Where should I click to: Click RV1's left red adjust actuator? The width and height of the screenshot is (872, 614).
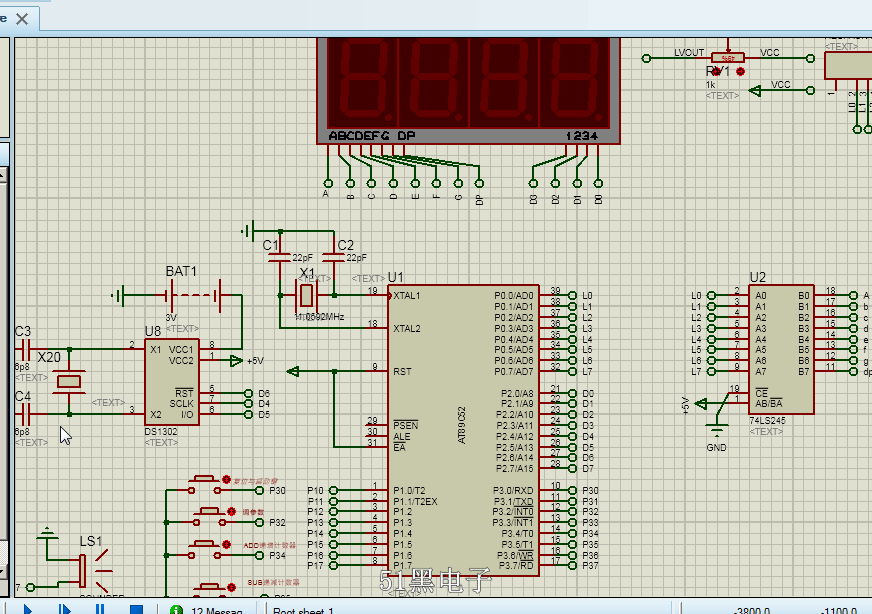717,72
